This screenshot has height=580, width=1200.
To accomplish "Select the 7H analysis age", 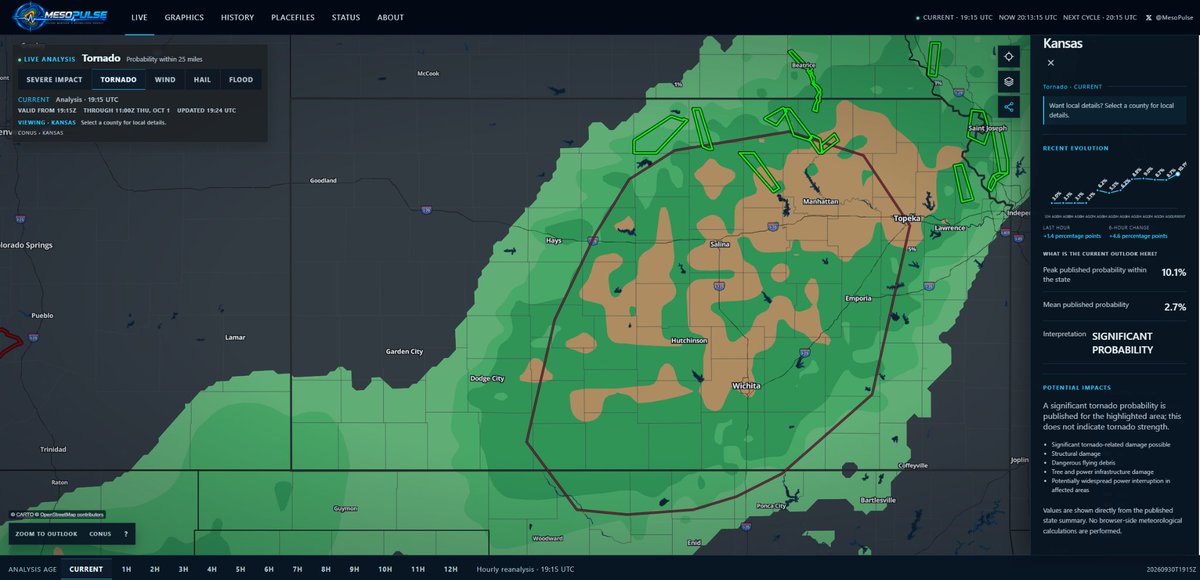I will tap(297, 569).
